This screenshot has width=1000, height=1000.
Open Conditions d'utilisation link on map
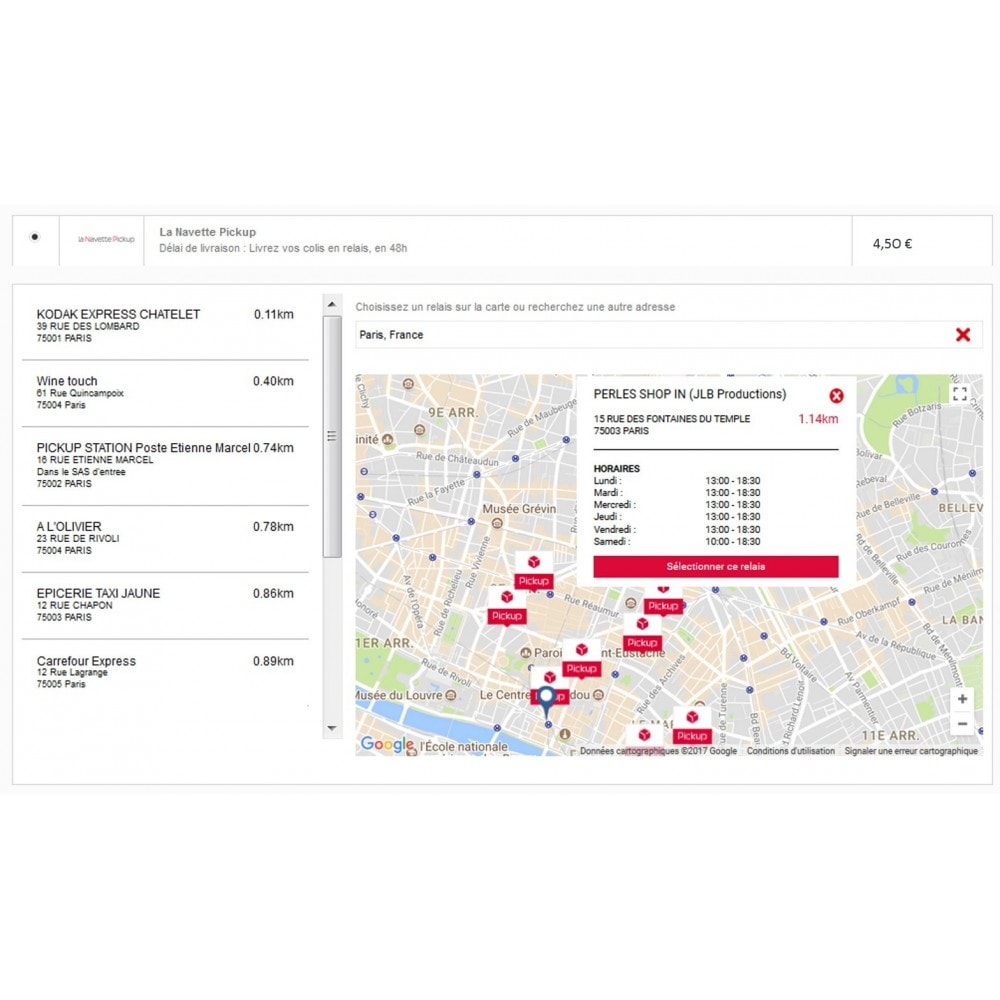pos(791,751)
